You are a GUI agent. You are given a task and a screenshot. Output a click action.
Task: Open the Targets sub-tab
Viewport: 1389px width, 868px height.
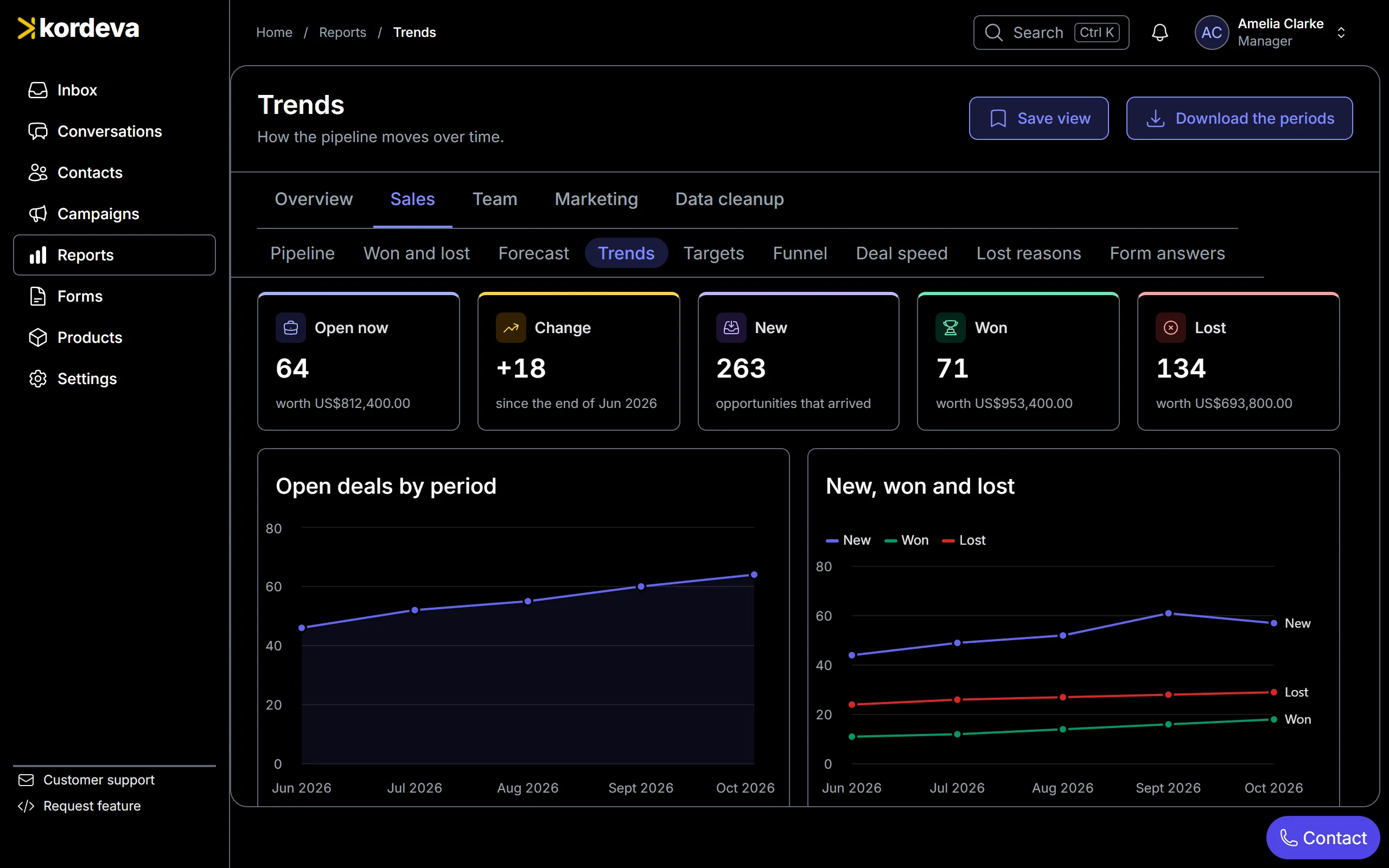pos(713,253)
